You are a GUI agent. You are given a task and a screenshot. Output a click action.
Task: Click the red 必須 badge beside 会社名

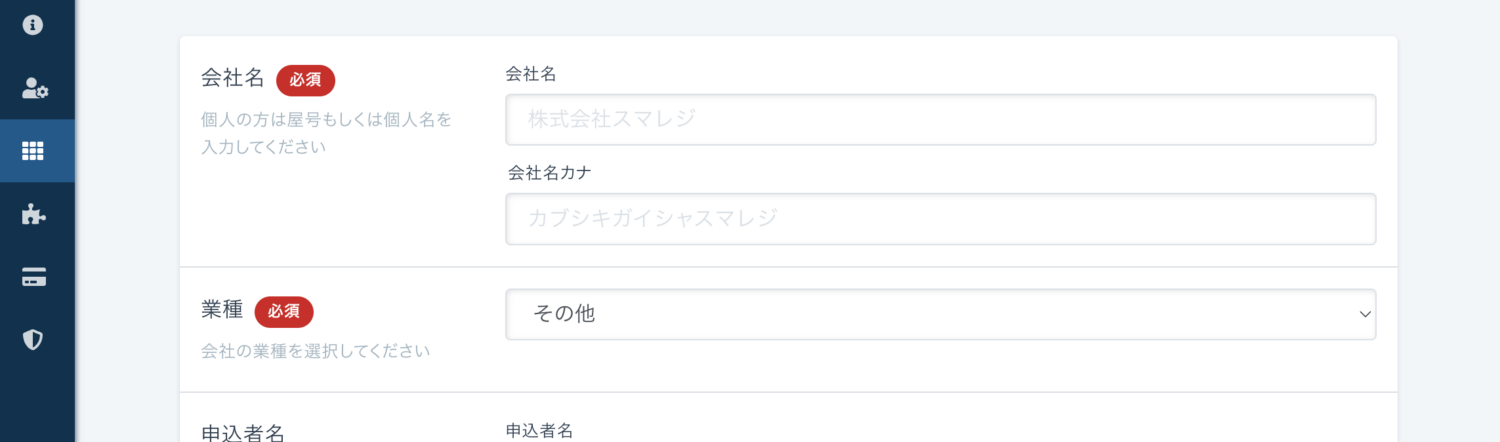point(305,80)
